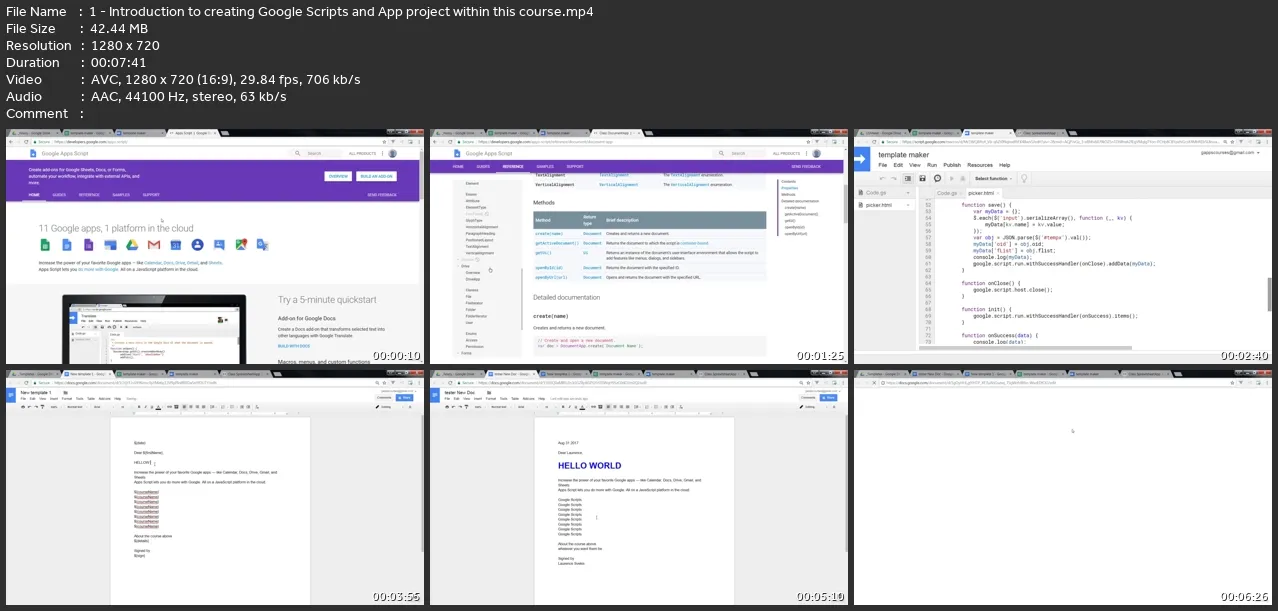
Task: Open the Resources menu in the template maker editor
Action: pyautogui.click(x=980, y=165)
